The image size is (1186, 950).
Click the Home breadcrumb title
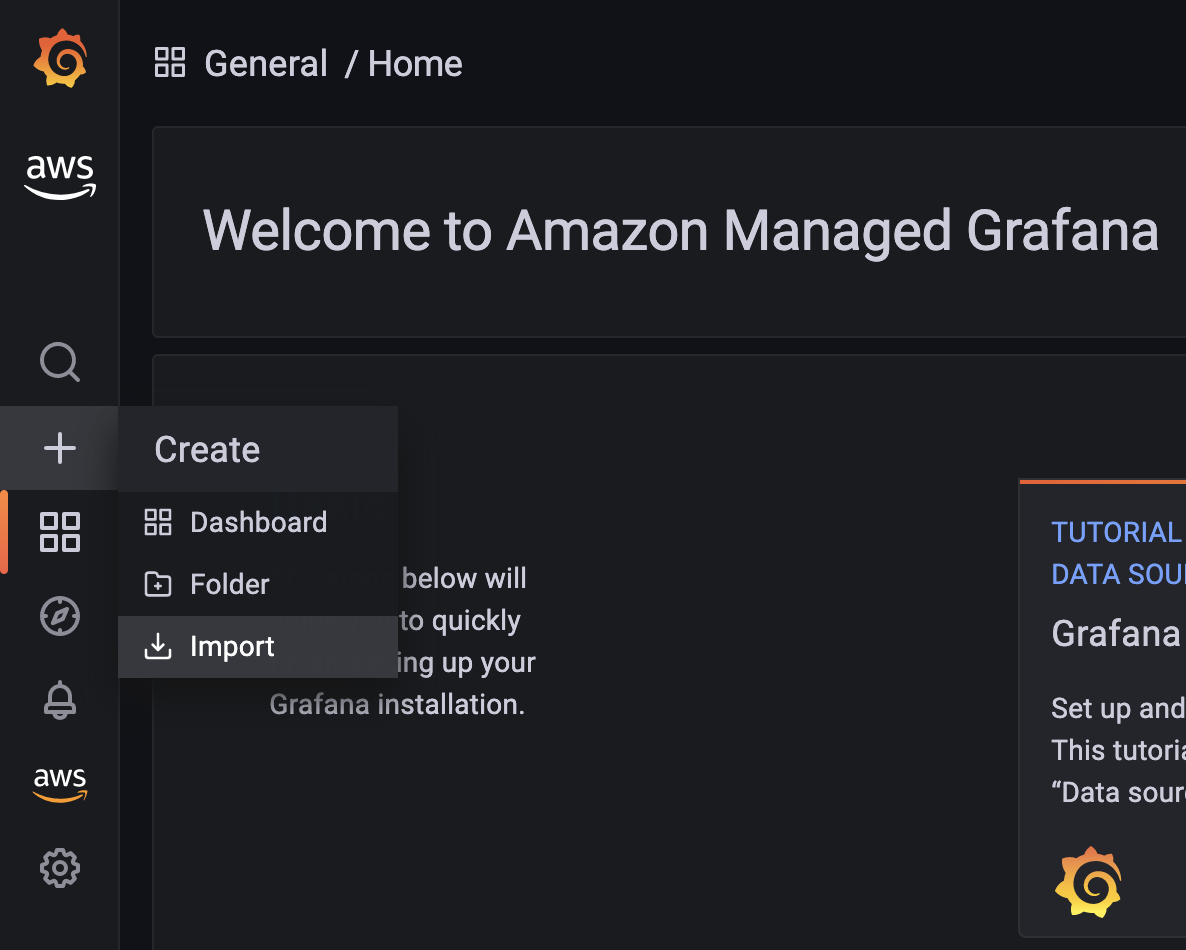pos(415,64)
